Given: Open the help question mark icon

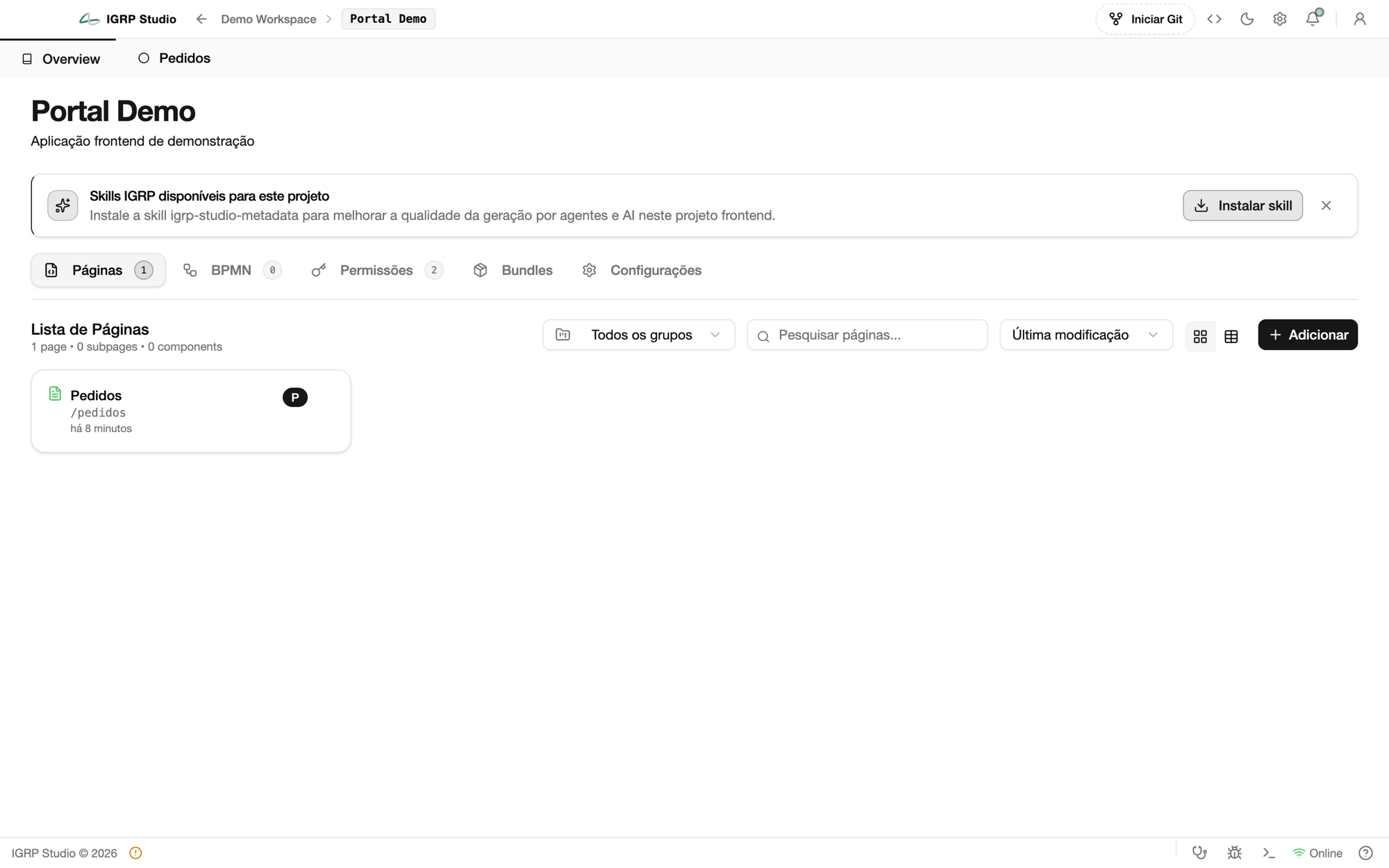Looking at the screenshot, I should point(1365,853).
